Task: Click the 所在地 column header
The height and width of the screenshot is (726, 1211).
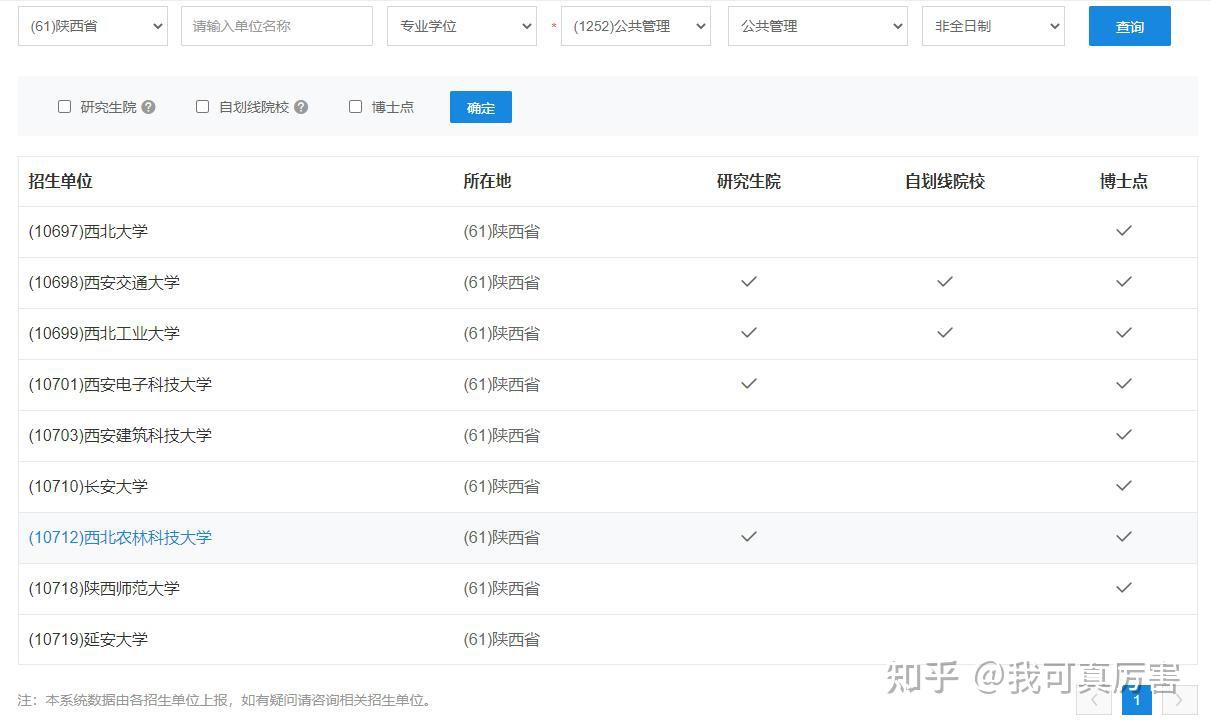Action: click(487, 181)
